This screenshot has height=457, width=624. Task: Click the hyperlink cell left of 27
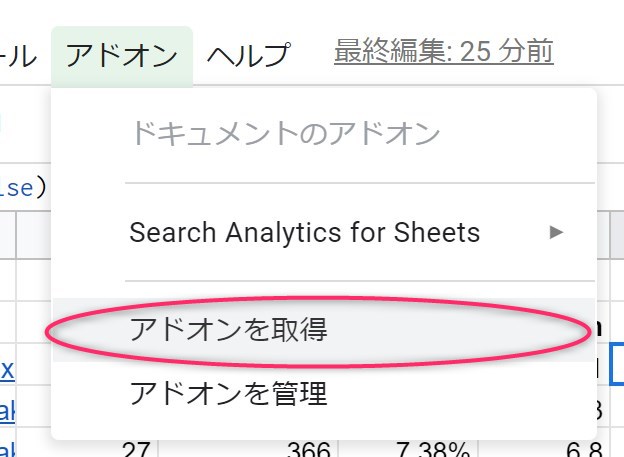pos(7,449)
